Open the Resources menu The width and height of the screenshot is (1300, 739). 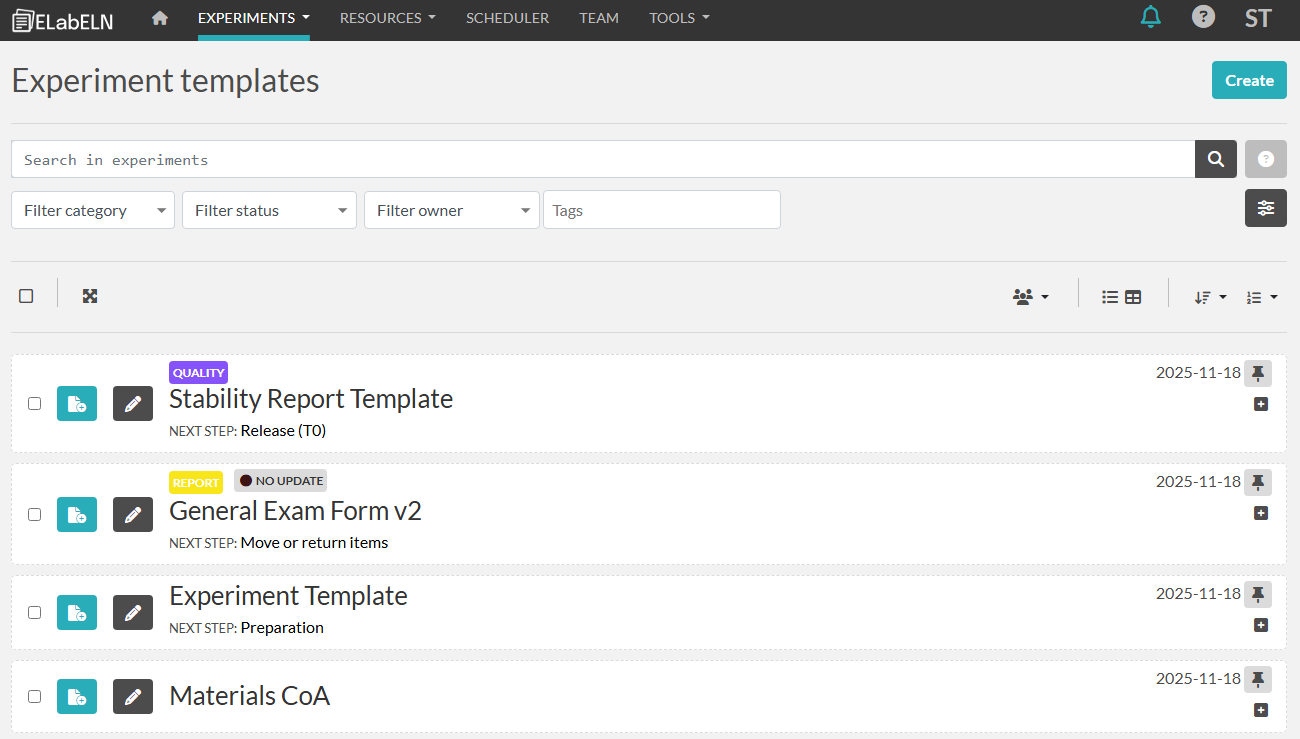[387, 18]
